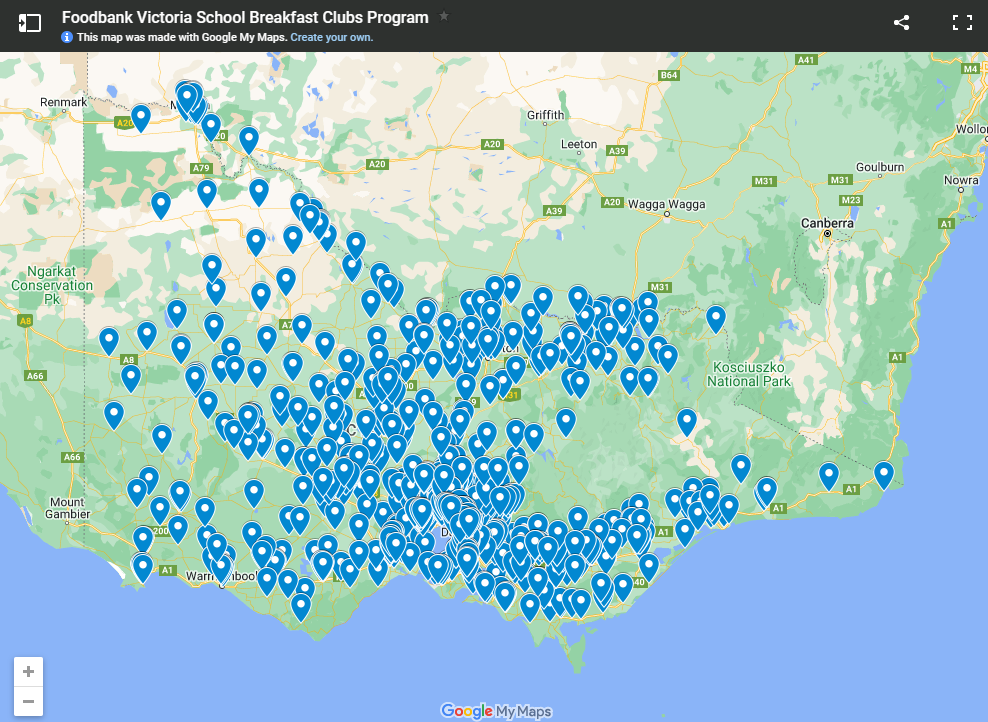Click the B64 road shield
Viewport: 988px width, 722px height.
tap(669, 75)
